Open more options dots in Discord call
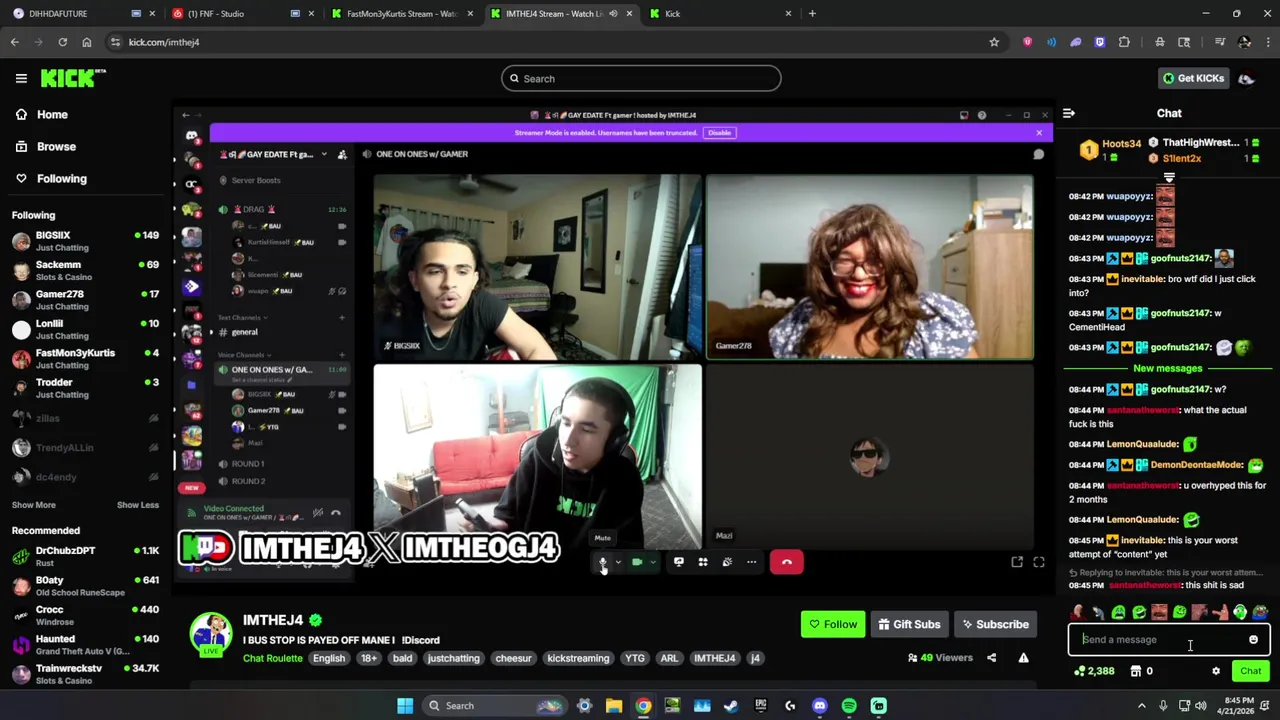The image size is (1280, 720). point(751,562)
